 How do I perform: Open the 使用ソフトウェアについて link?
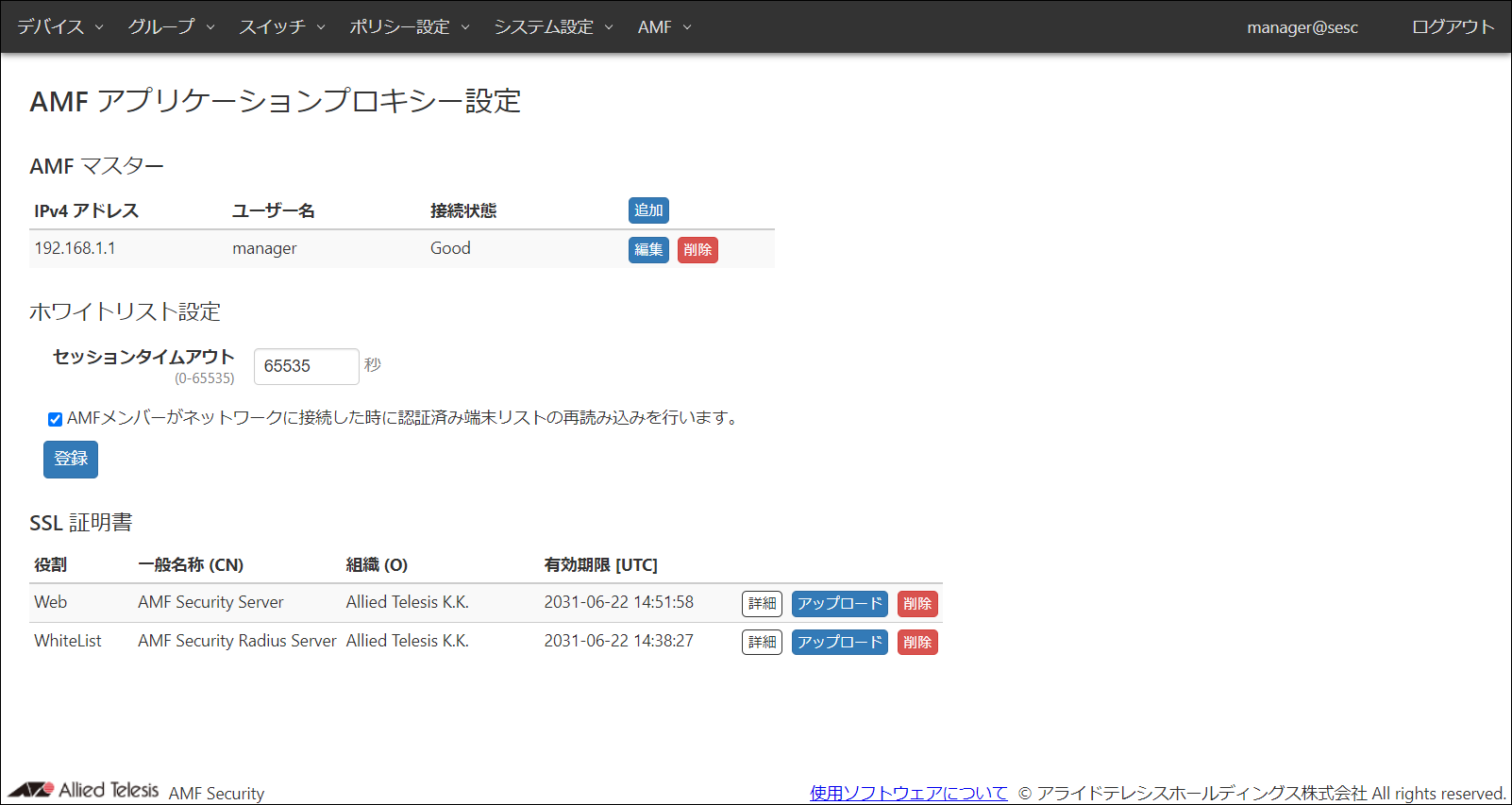tap(908, 793)
